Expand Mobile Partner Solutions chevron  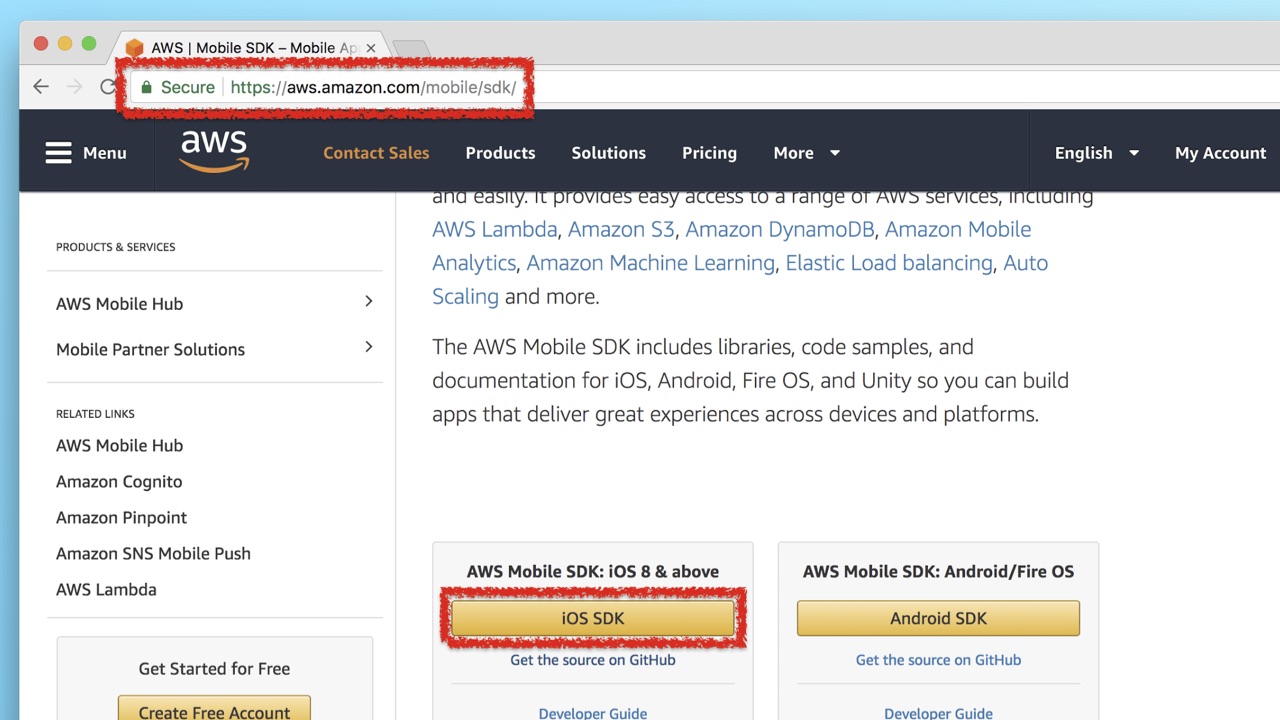(368, 347)
